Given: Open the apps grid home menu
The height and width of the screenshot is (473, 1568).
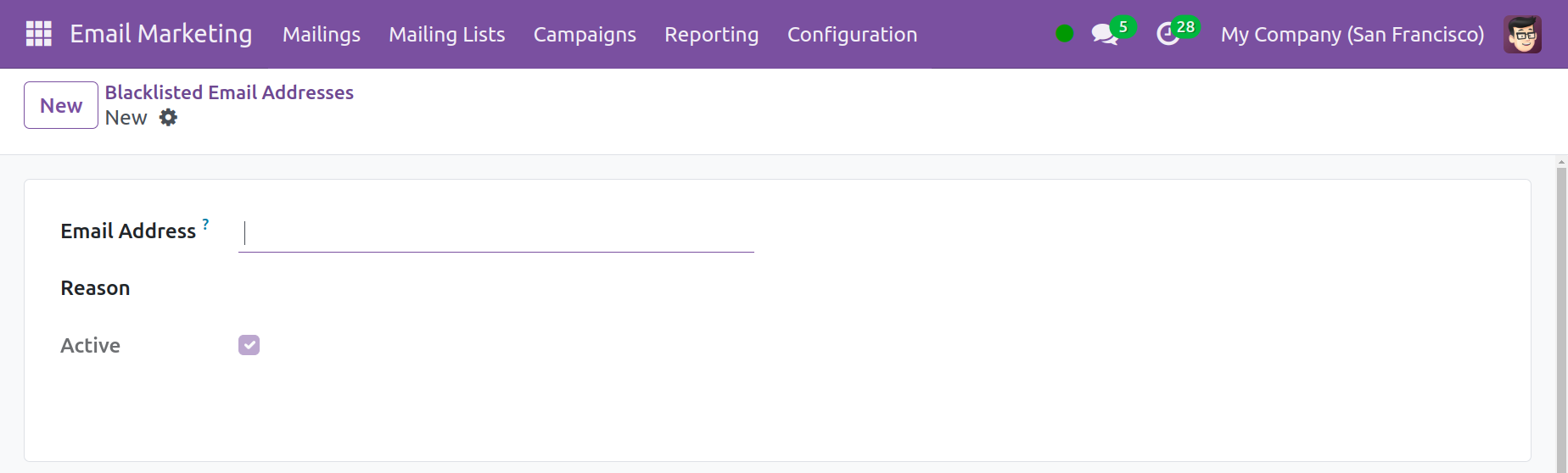Looking at the screenshot, I should coord(39,34).
